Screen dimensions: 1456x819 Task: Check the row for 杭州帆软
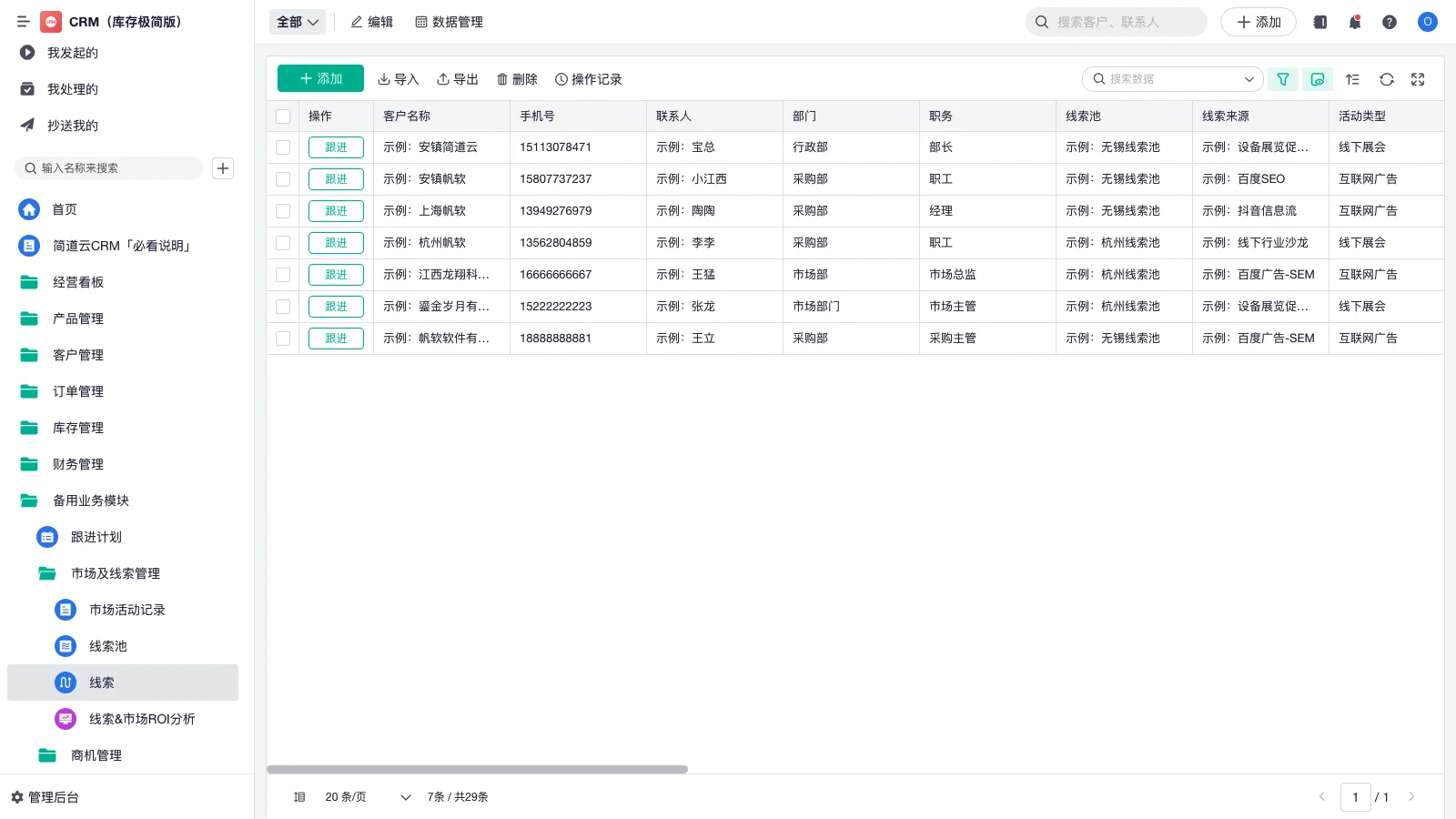tap(283, 243)
